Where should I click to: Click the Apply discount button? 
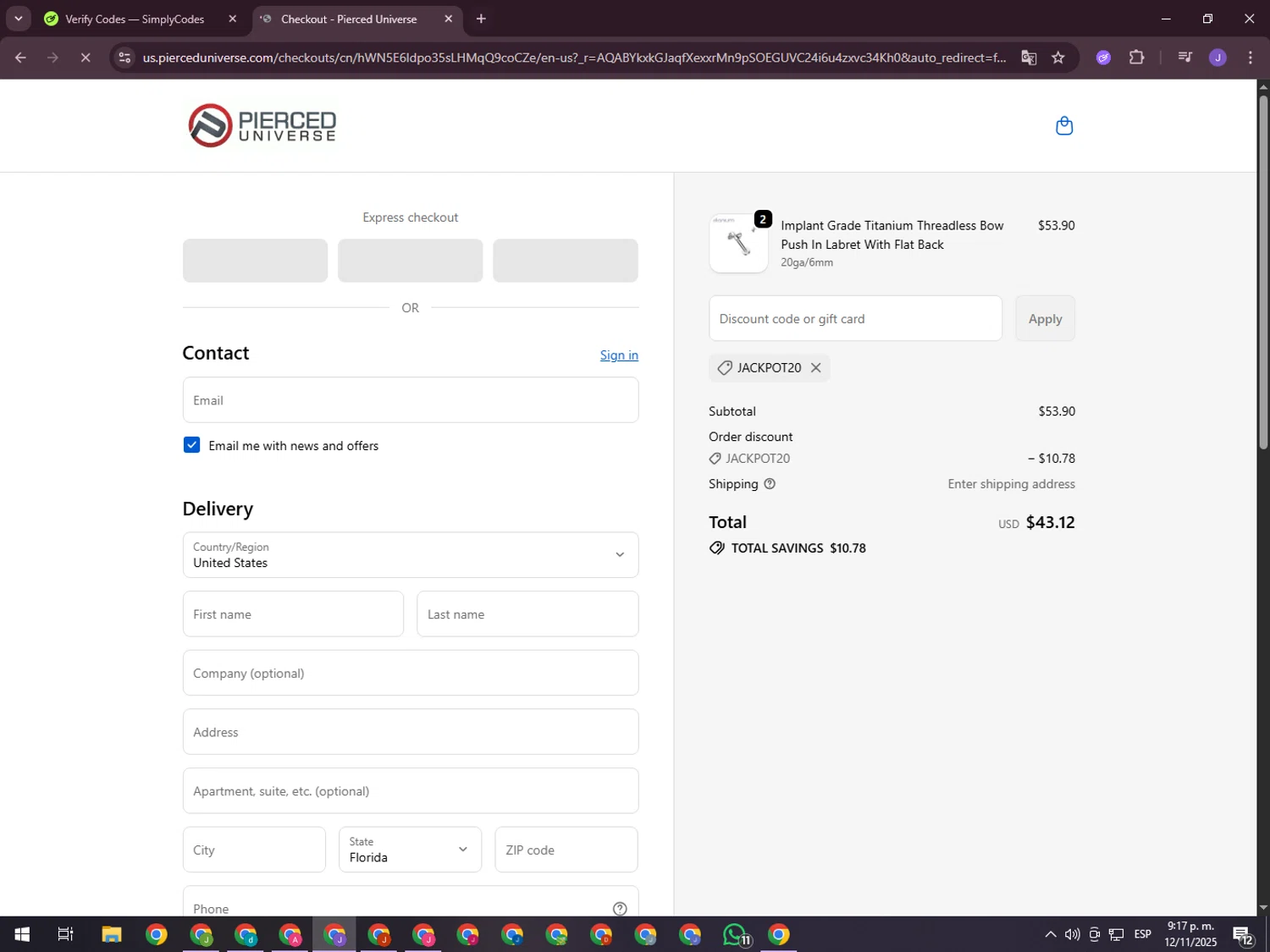click(x=1045, y=318)
